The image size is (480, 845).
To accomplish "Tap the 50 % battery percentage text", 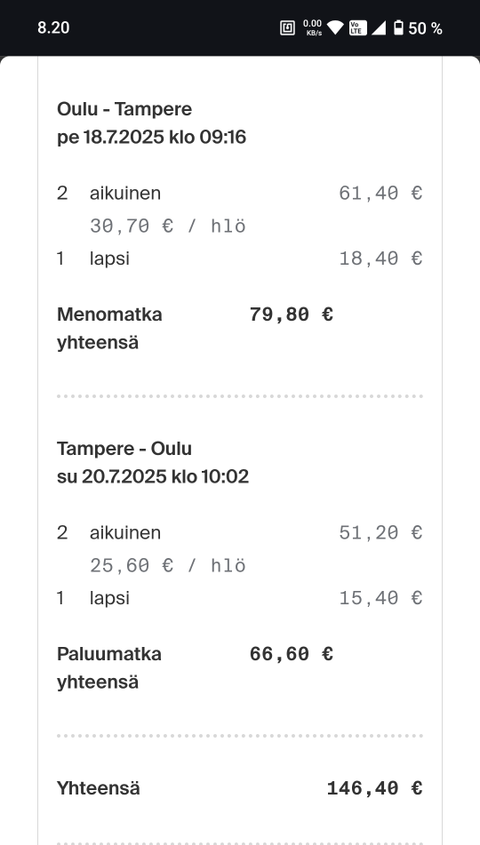I will [425, 28].
